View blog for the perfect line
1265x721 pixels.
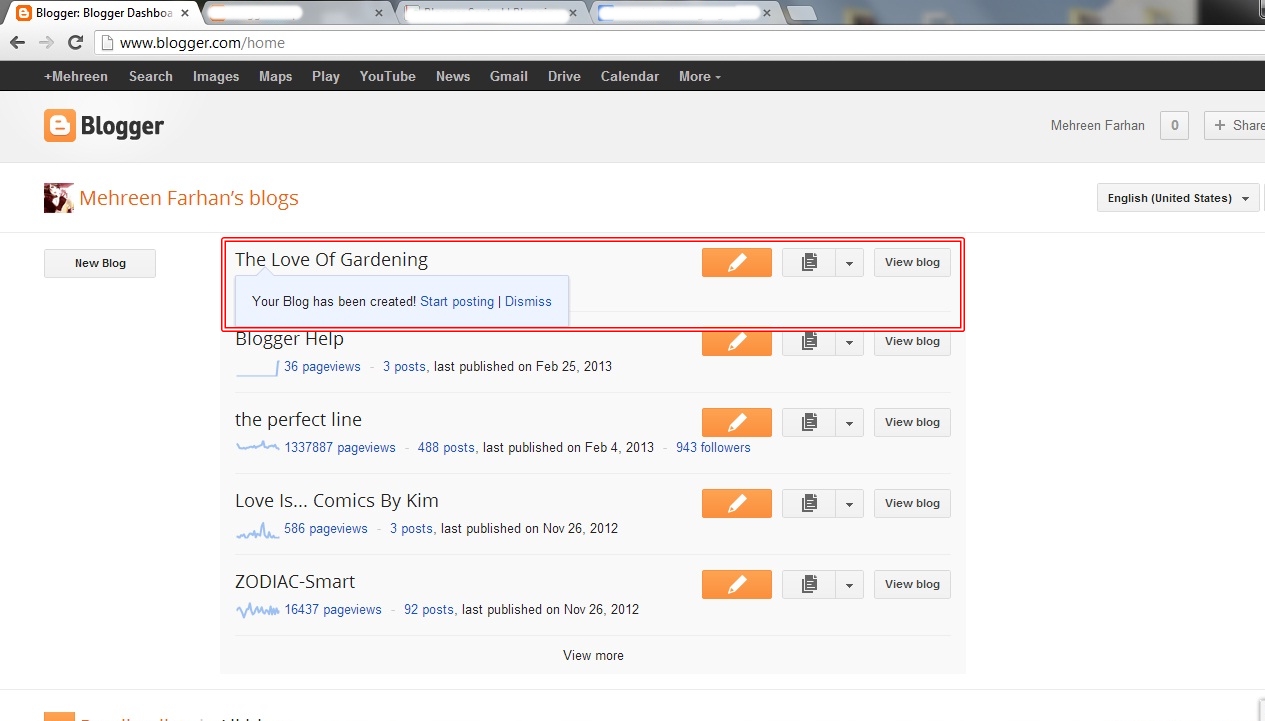[x=912, y=422]
